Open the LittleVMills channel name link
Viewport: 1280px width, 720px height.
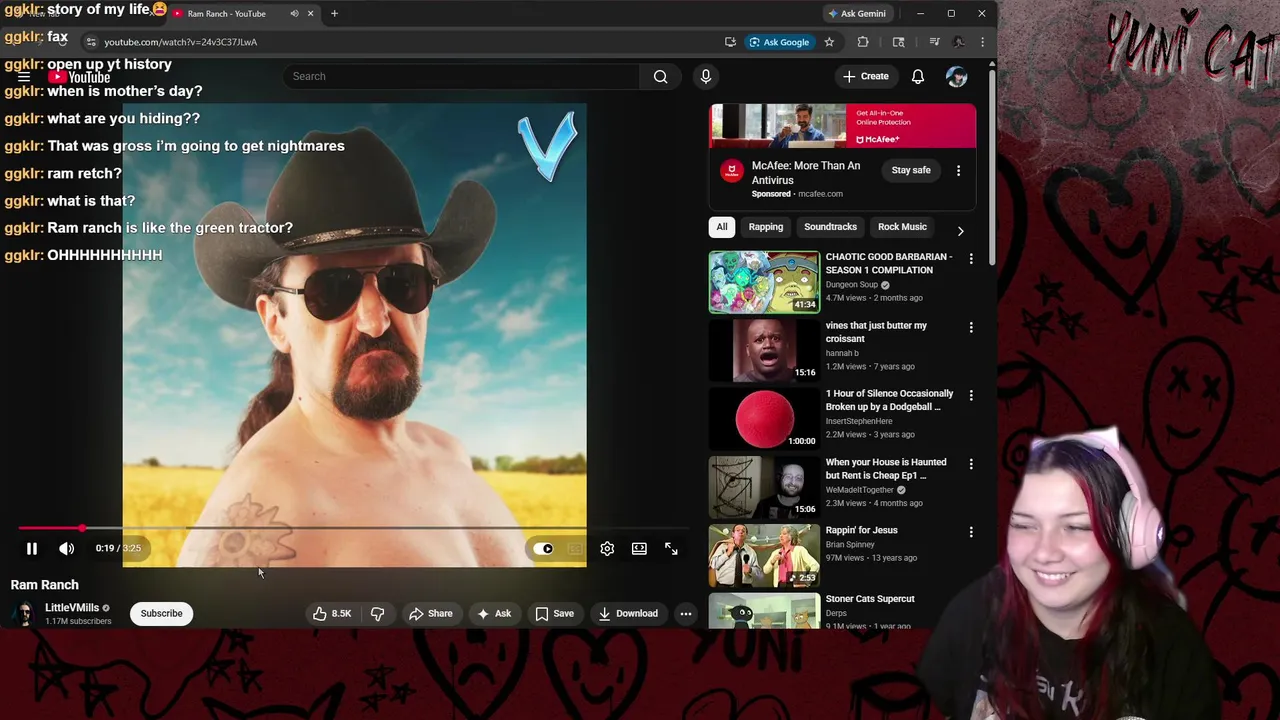[72, 607]
